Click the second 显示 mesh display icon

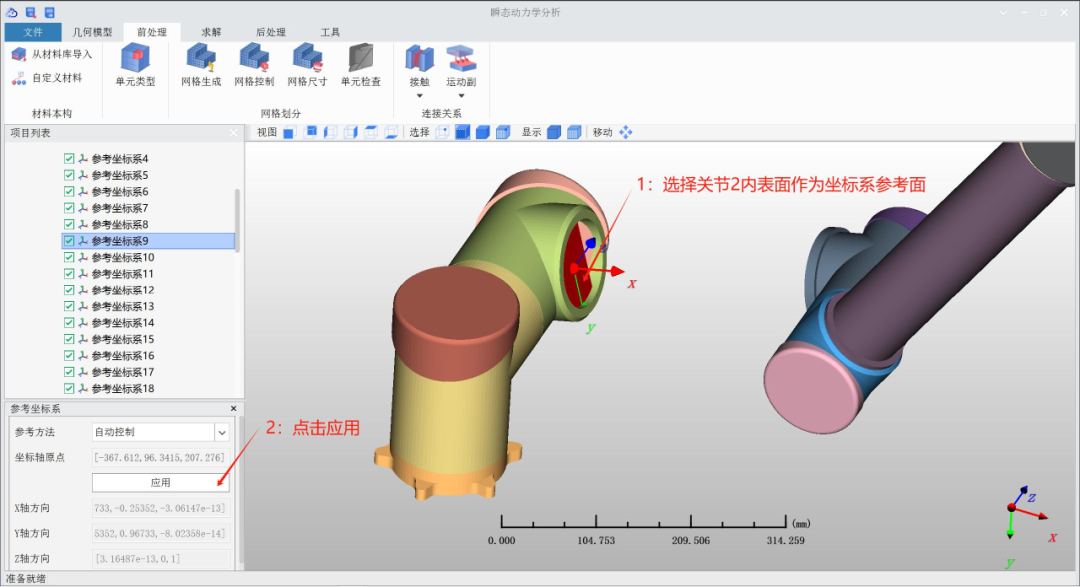[574, 132]
